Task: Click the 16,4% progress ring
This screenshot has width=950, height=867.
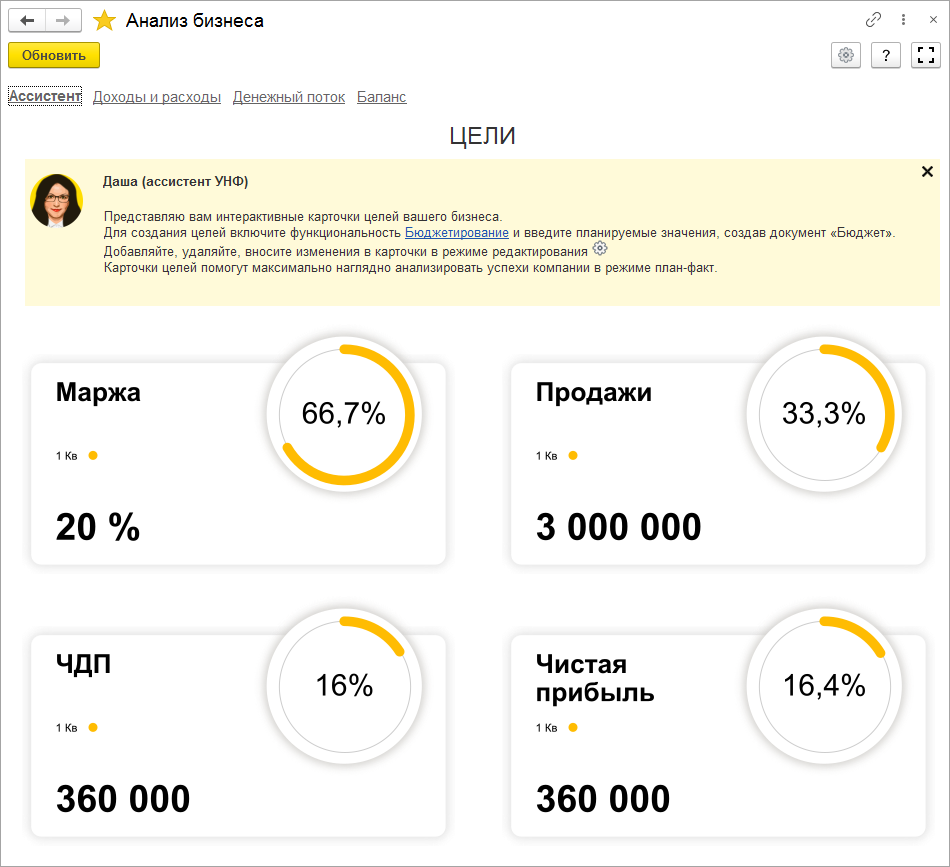Action: [824, 686]
